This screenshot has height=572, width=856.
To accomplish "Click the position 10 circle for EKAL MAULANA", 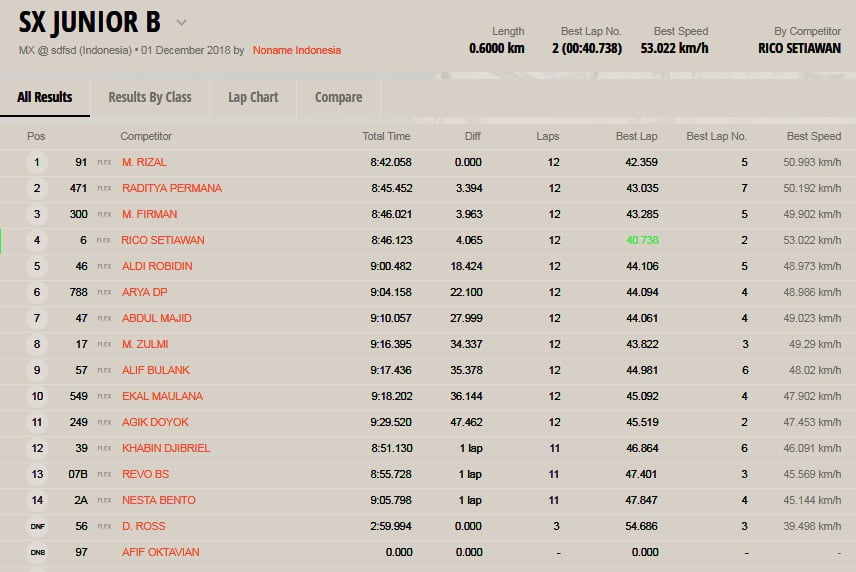I will coord(37,396).
